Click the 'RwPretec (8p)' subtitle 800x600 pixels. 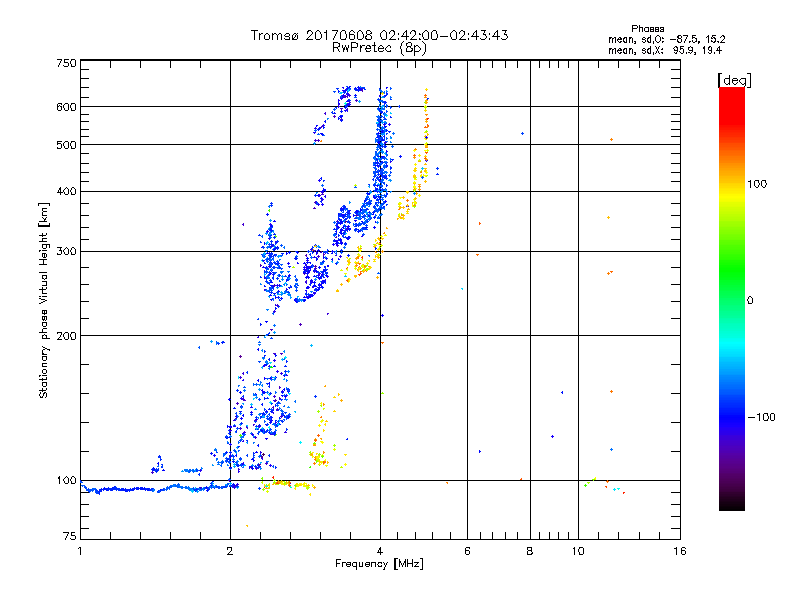(379, 48)
